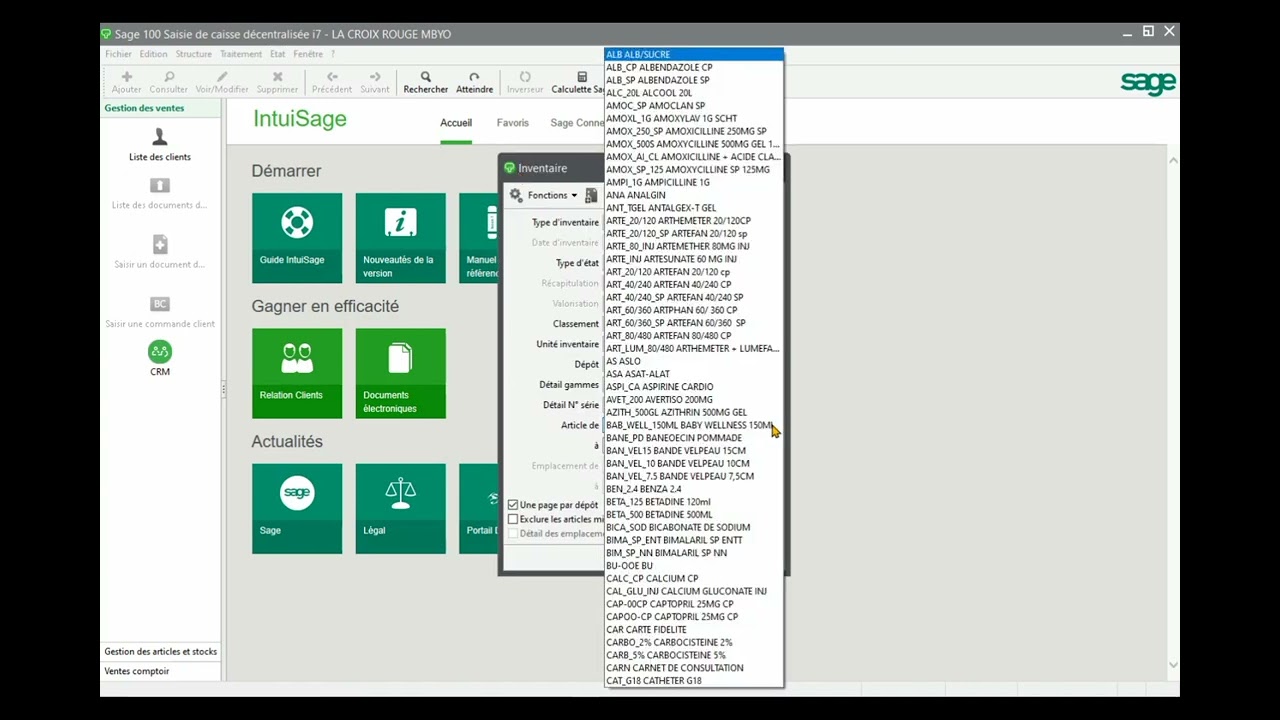
Task: Select CAT_G18 CATHETER G18 item
Action: tap(694, 681)
